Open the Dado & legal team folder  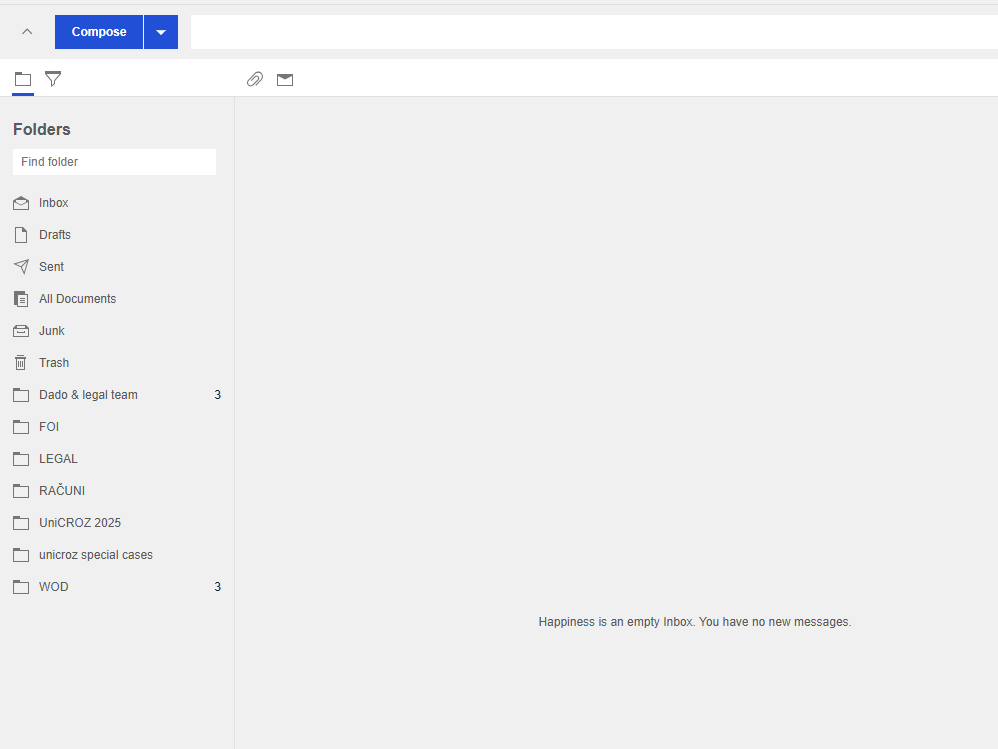click(x=117, y=395)
